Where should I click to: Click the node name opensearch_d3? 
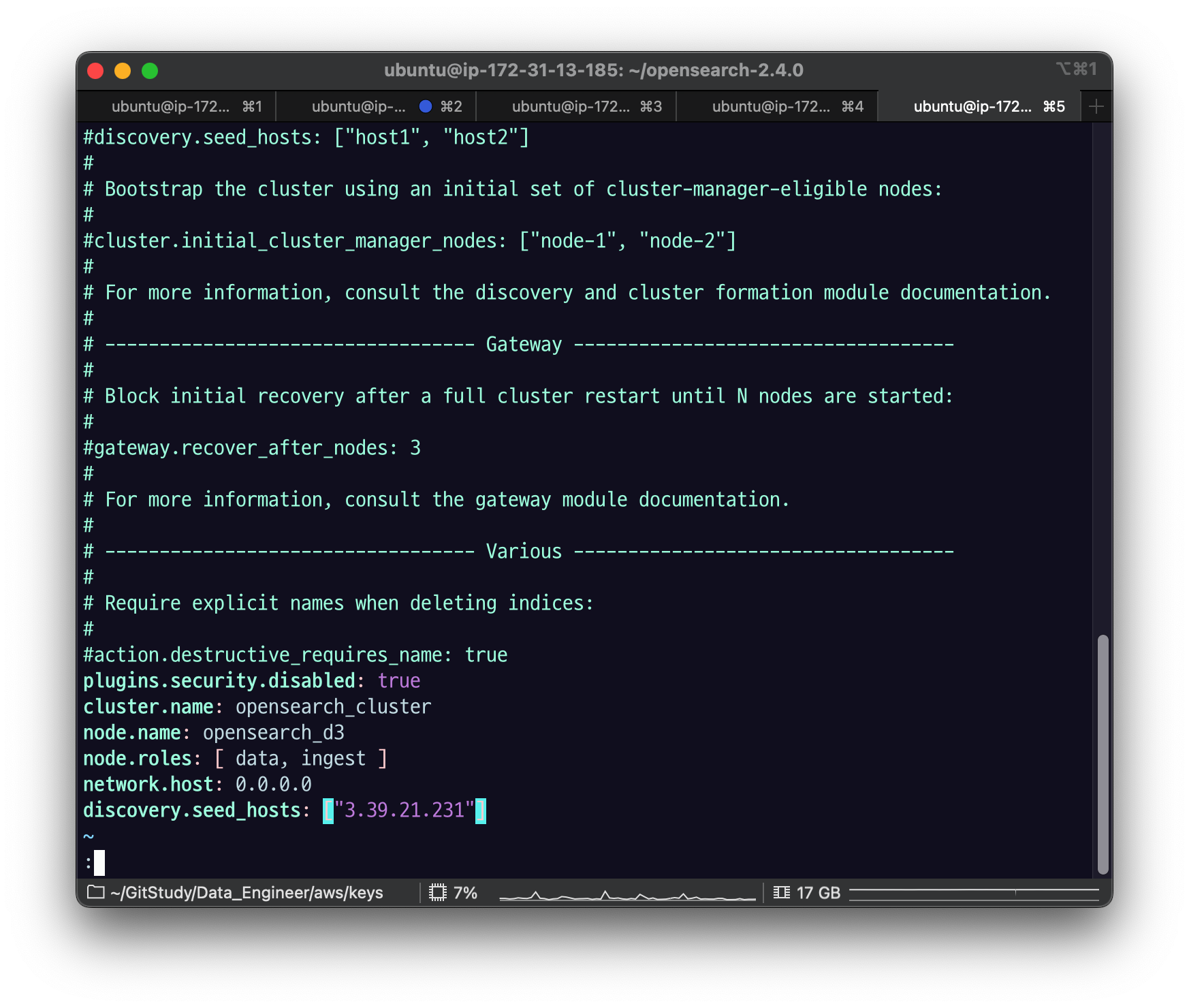[274, 732]
